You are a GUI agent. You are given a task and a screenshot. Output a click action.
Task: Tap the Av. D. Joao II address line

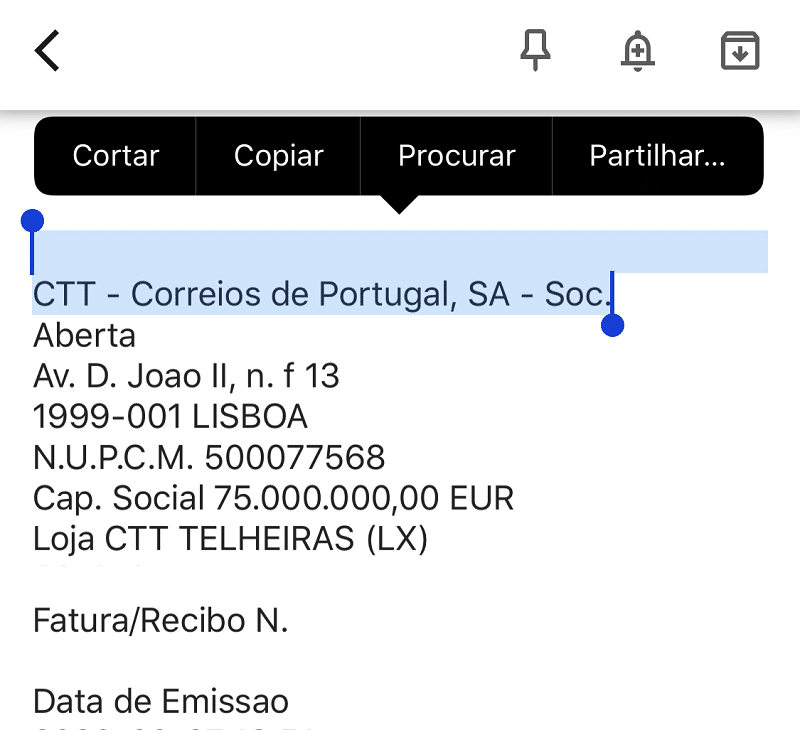[186, 376]
